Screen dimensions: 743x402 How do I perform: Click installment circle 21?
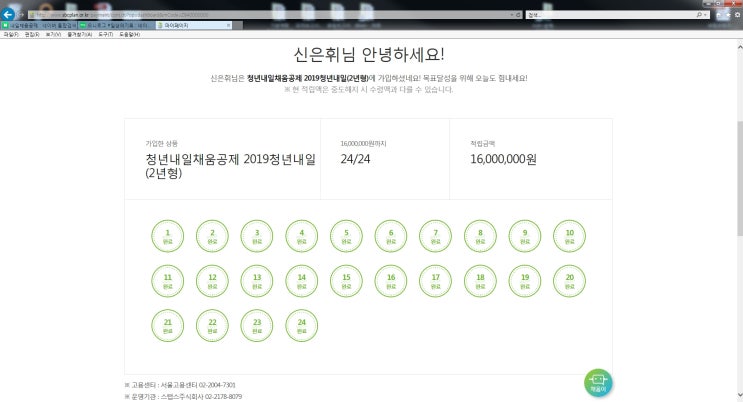[x=168, y=326]
